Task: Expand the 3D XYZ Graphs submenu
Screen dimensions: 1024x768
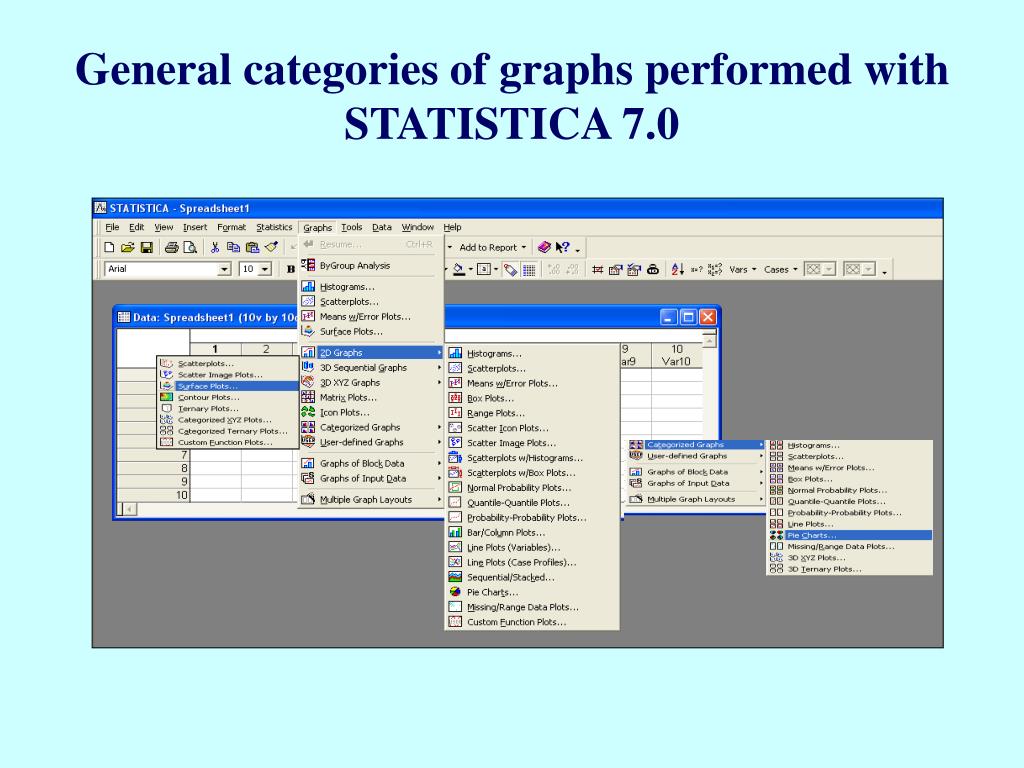Action: coord(439,383)
